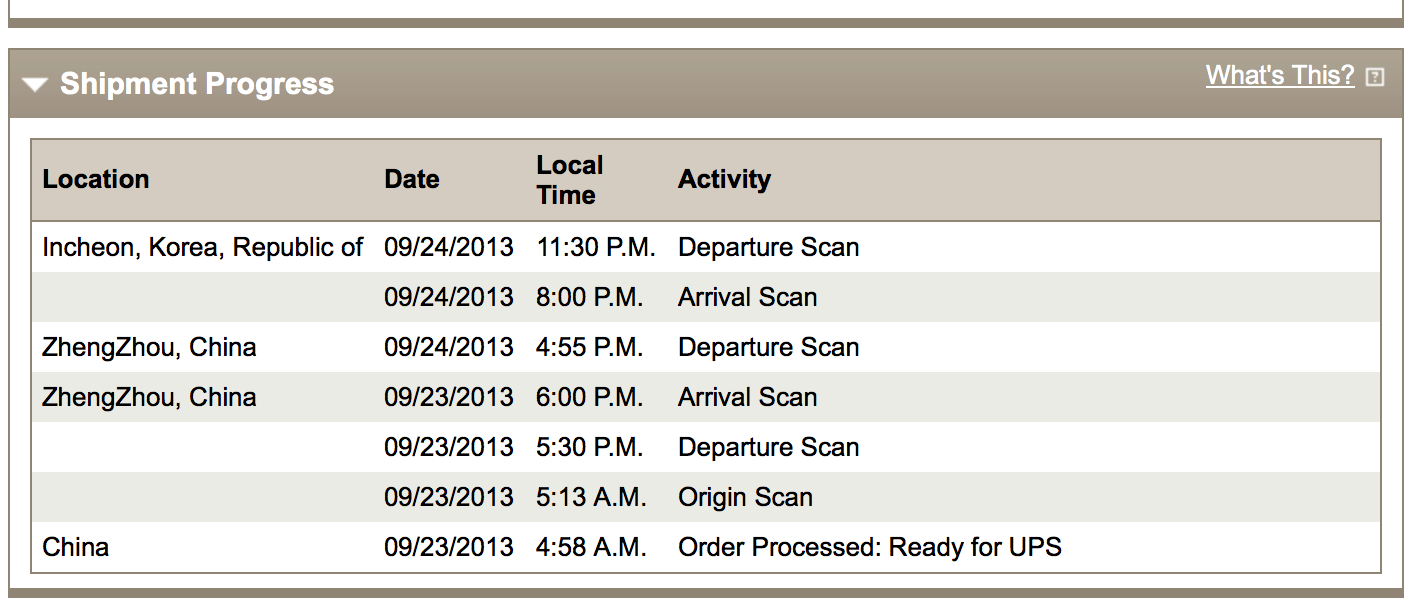Click the Local Time column header

tap(570, 180)
